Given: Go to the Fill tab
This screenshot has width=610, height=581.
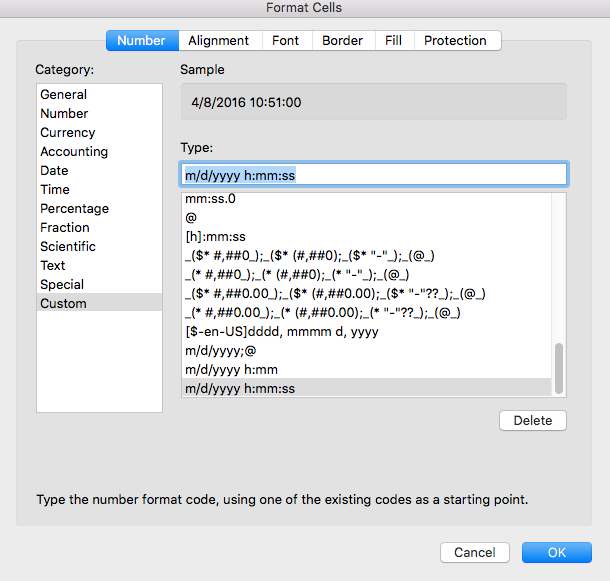Looking at the screenshot, I should [x=393, y=41].
